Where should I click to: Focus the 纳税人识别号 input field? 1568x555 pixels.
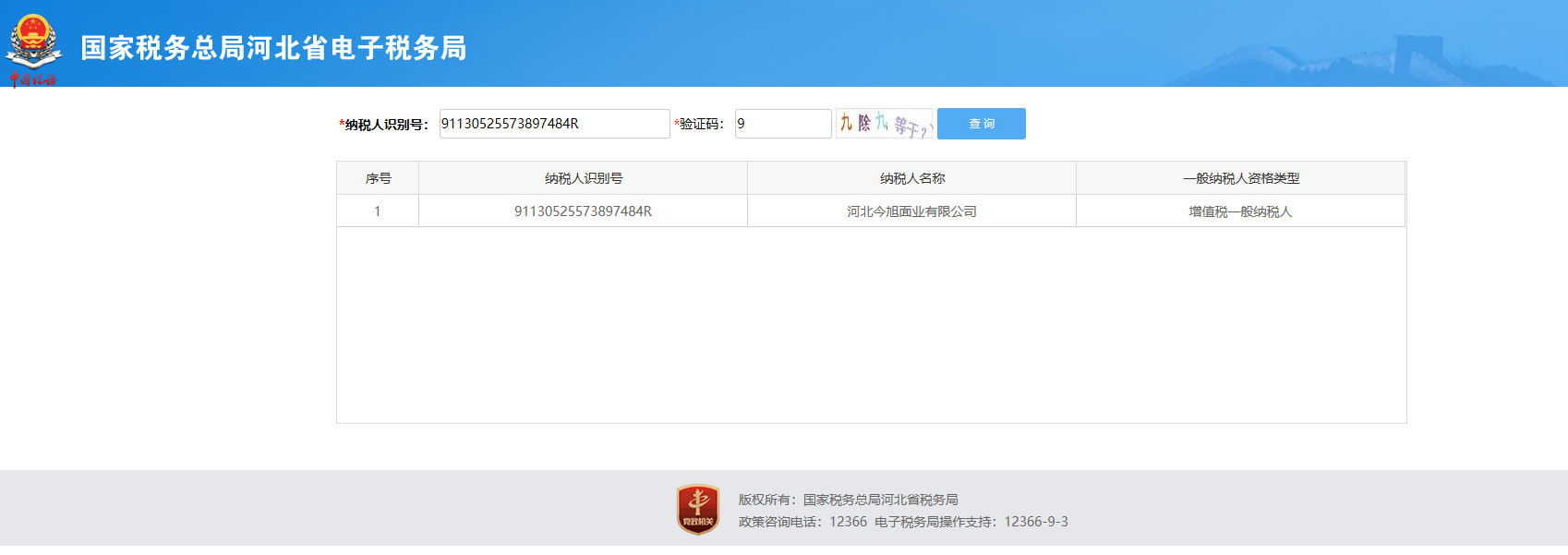point(554,124)
